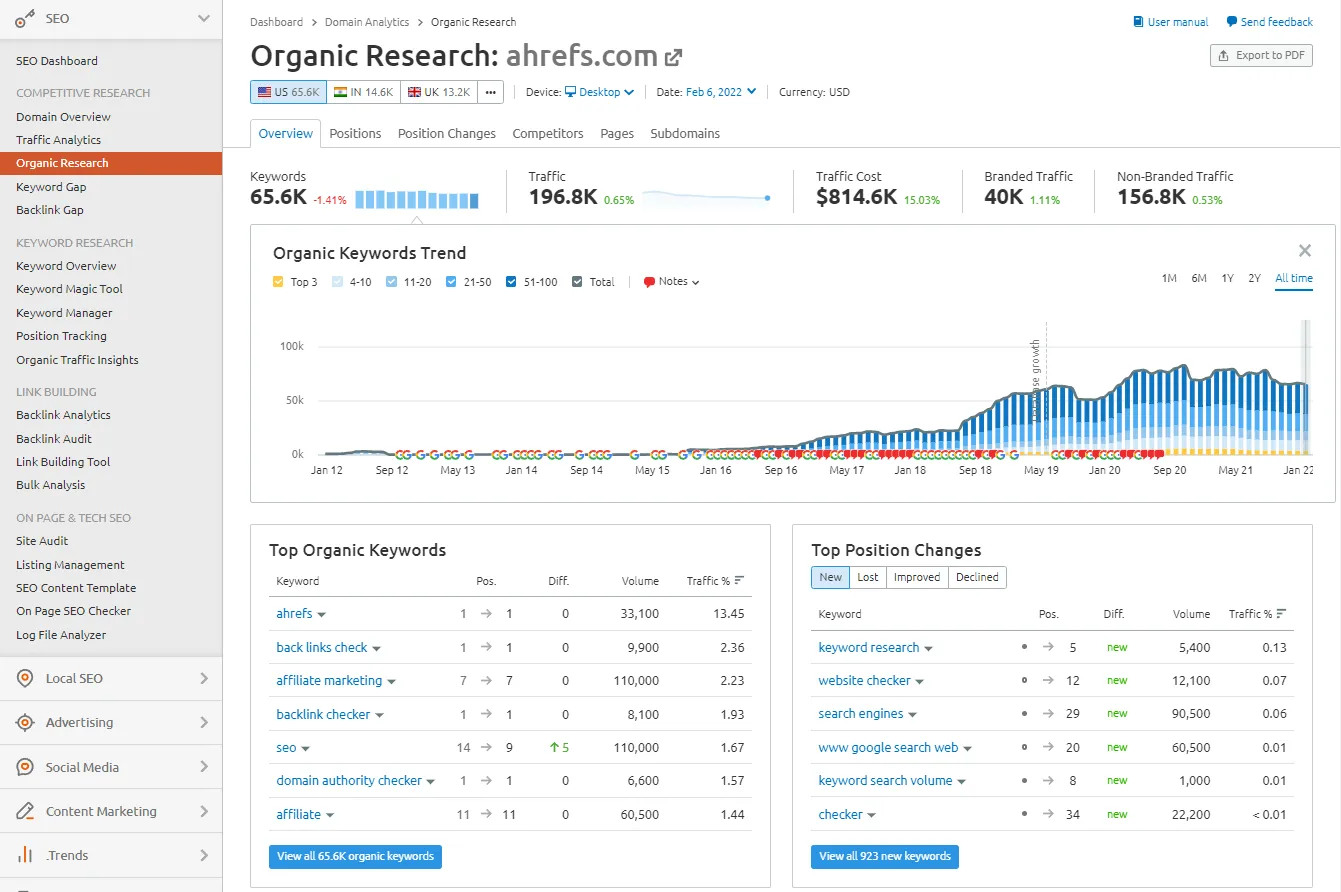Click the SEO toolkit icon in the top-left

point(22,18)
